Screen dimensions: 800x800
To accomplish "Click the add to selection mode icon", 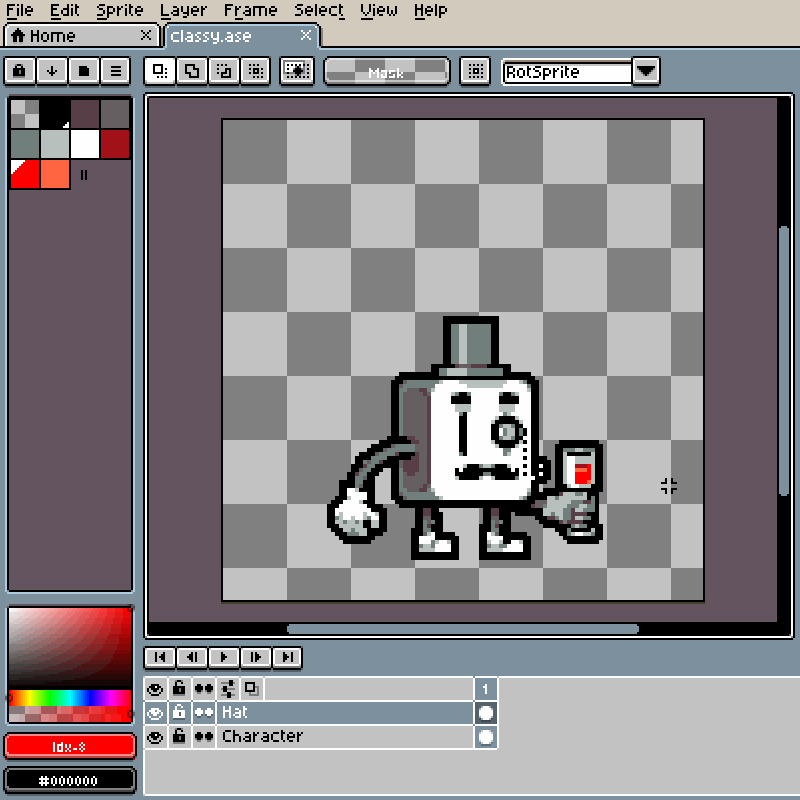I will coord(192,71).
